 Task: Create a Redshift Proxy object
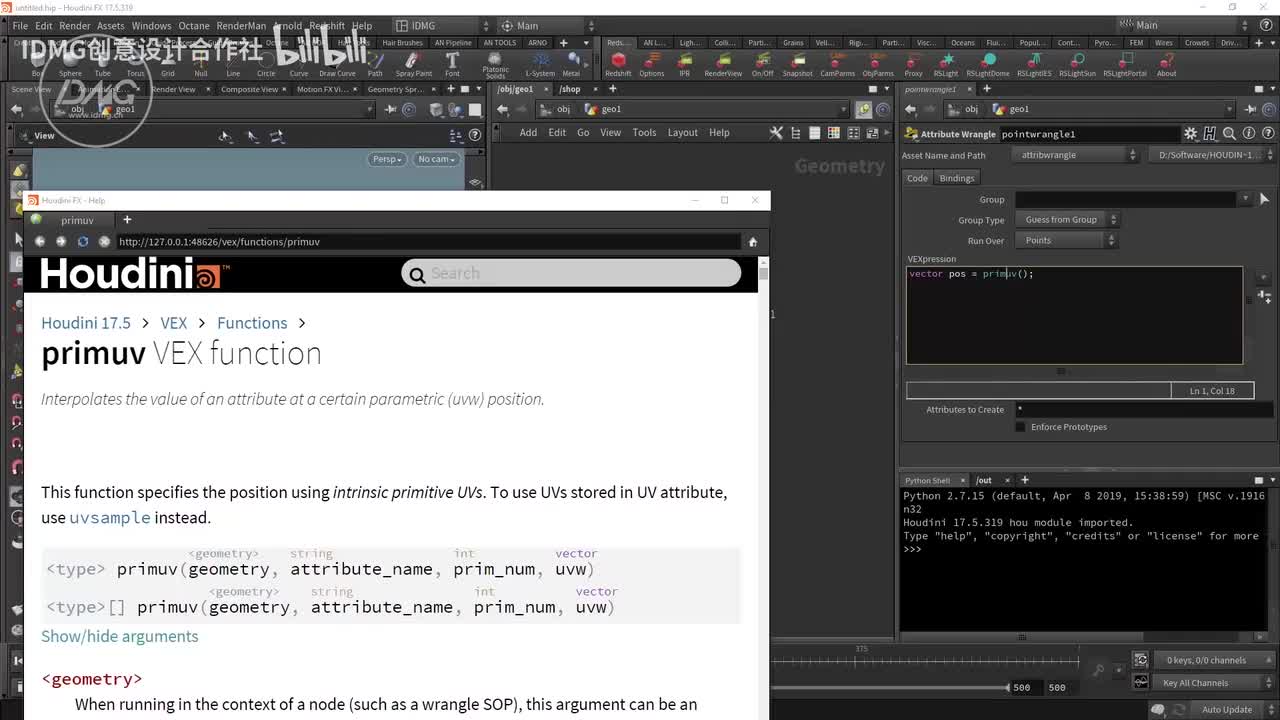(913, 65)
